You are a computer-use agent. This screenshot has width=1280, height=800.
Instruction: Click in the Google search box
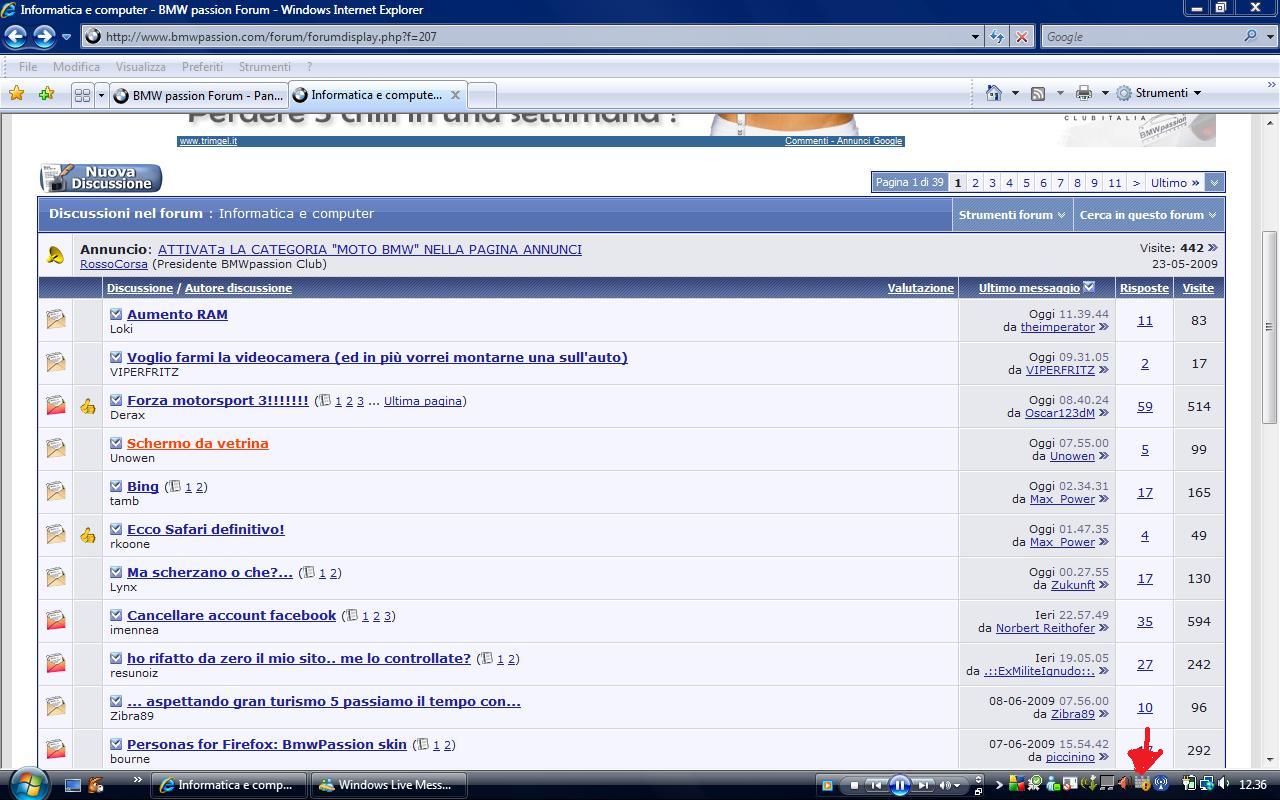pos(1140,37)
